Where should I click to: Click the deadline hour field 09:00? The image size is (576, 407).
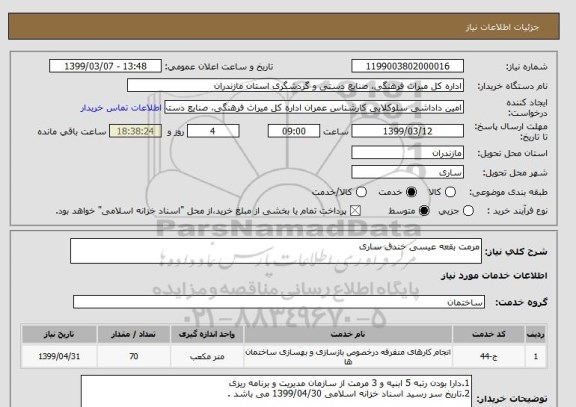click(294, 131)
